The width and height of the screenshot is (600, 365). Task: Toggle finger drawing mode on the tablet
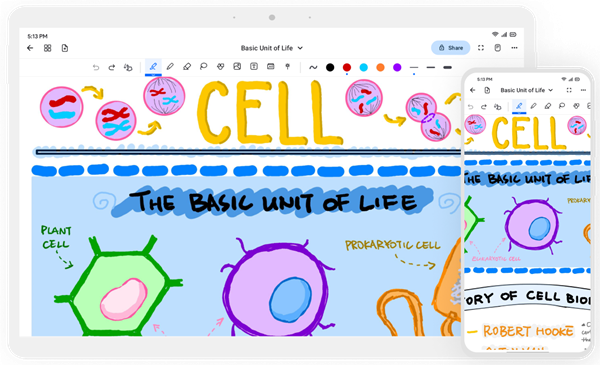[128, 67]
